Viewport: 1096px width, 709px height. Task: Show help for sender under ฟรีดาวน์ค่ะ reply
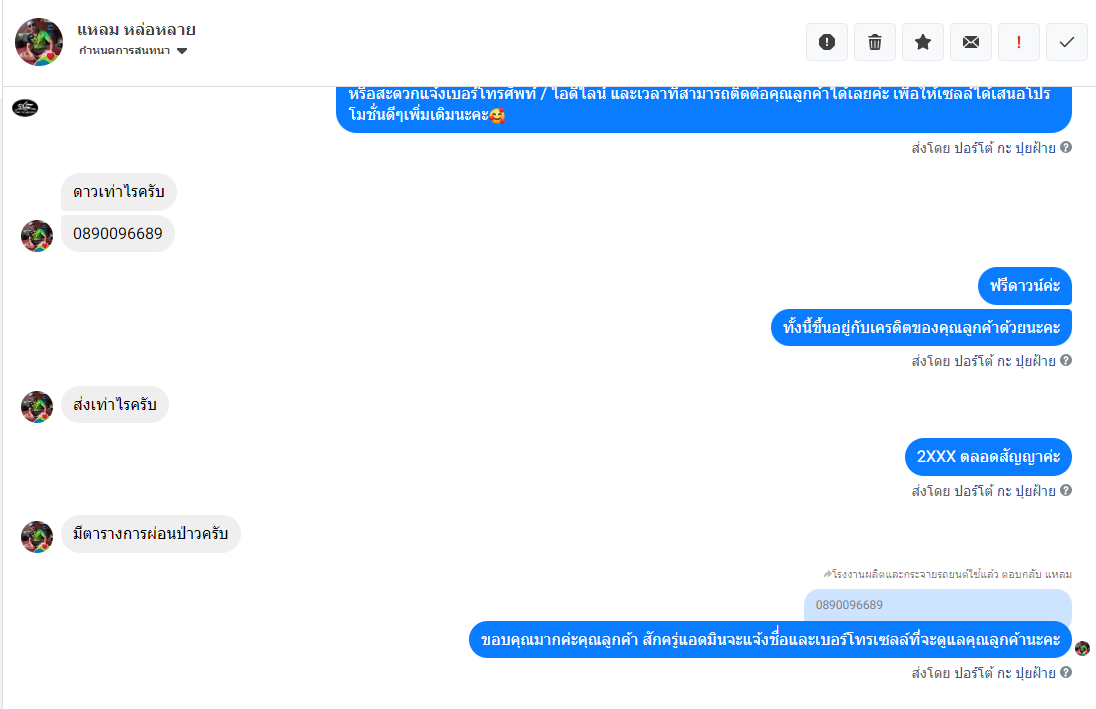tap(1066, 361)
